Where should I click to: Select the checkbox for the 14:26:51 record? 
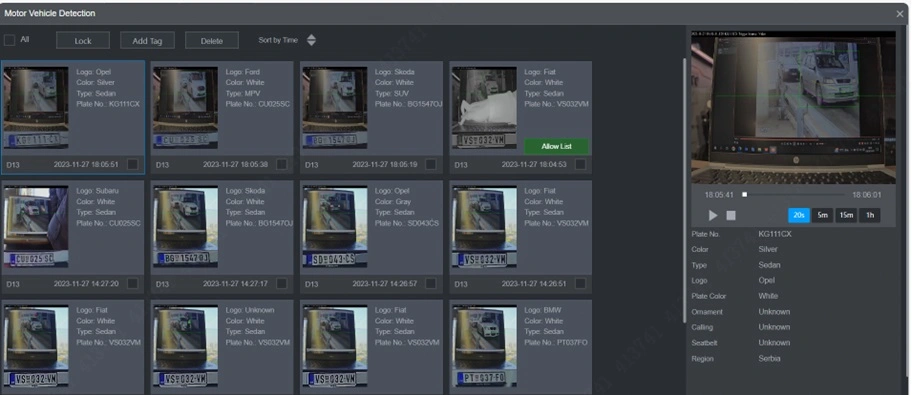(x=580, y=283)
